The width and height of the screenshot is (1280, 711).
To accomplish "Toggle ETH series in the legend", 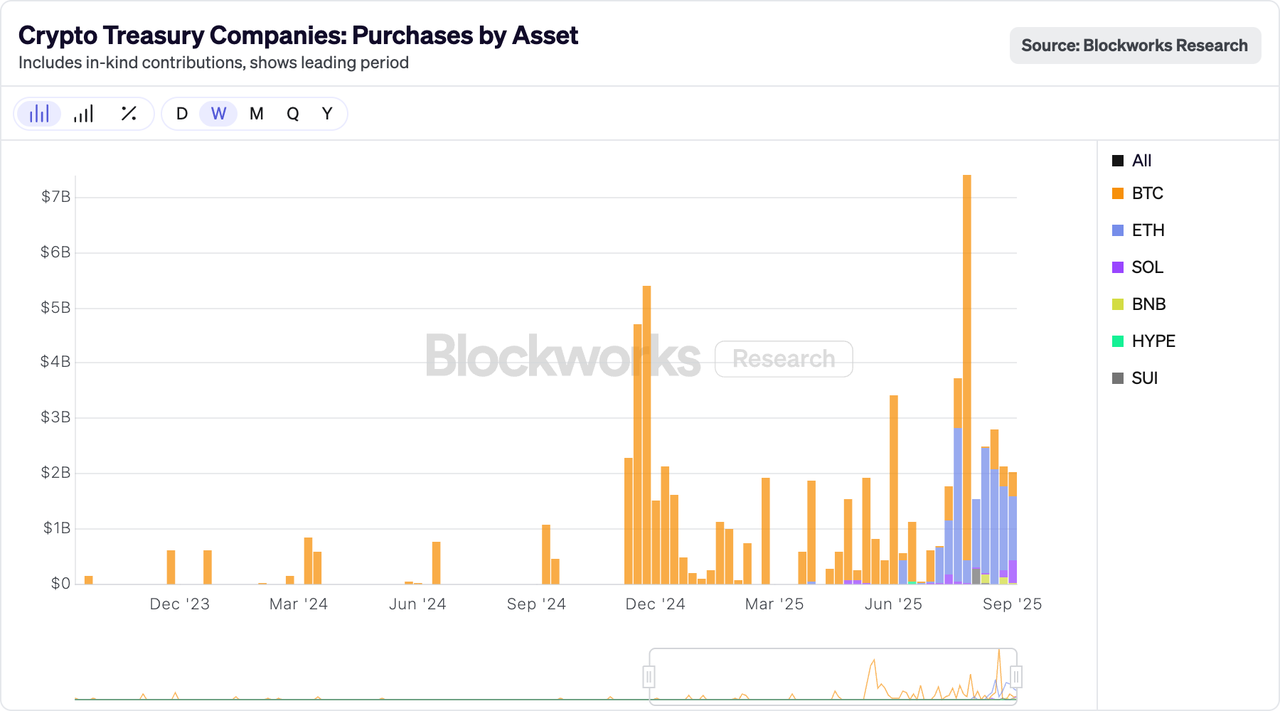I will click(x=1138, y=230).
